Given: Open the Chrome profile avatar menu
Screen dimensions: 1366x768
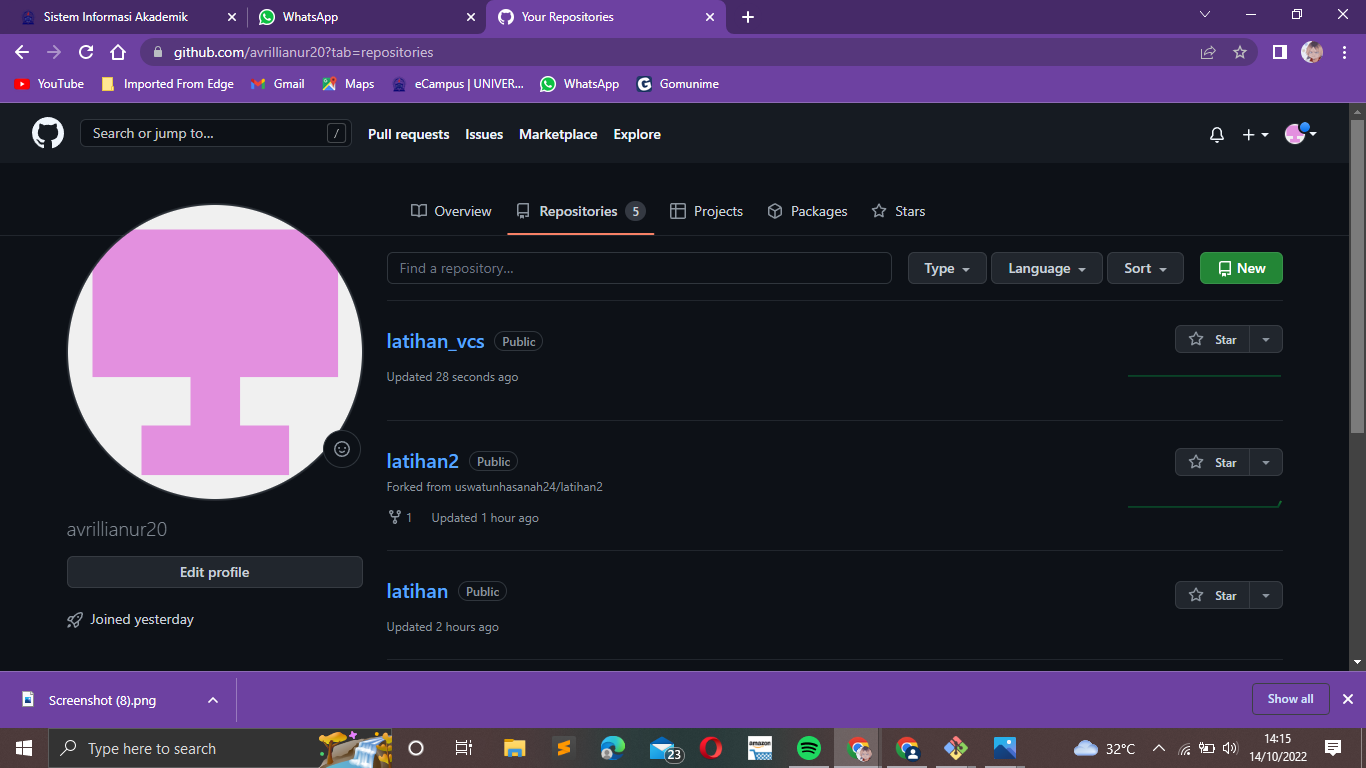Looking at the screenshot, I should tap(1313, 51).
